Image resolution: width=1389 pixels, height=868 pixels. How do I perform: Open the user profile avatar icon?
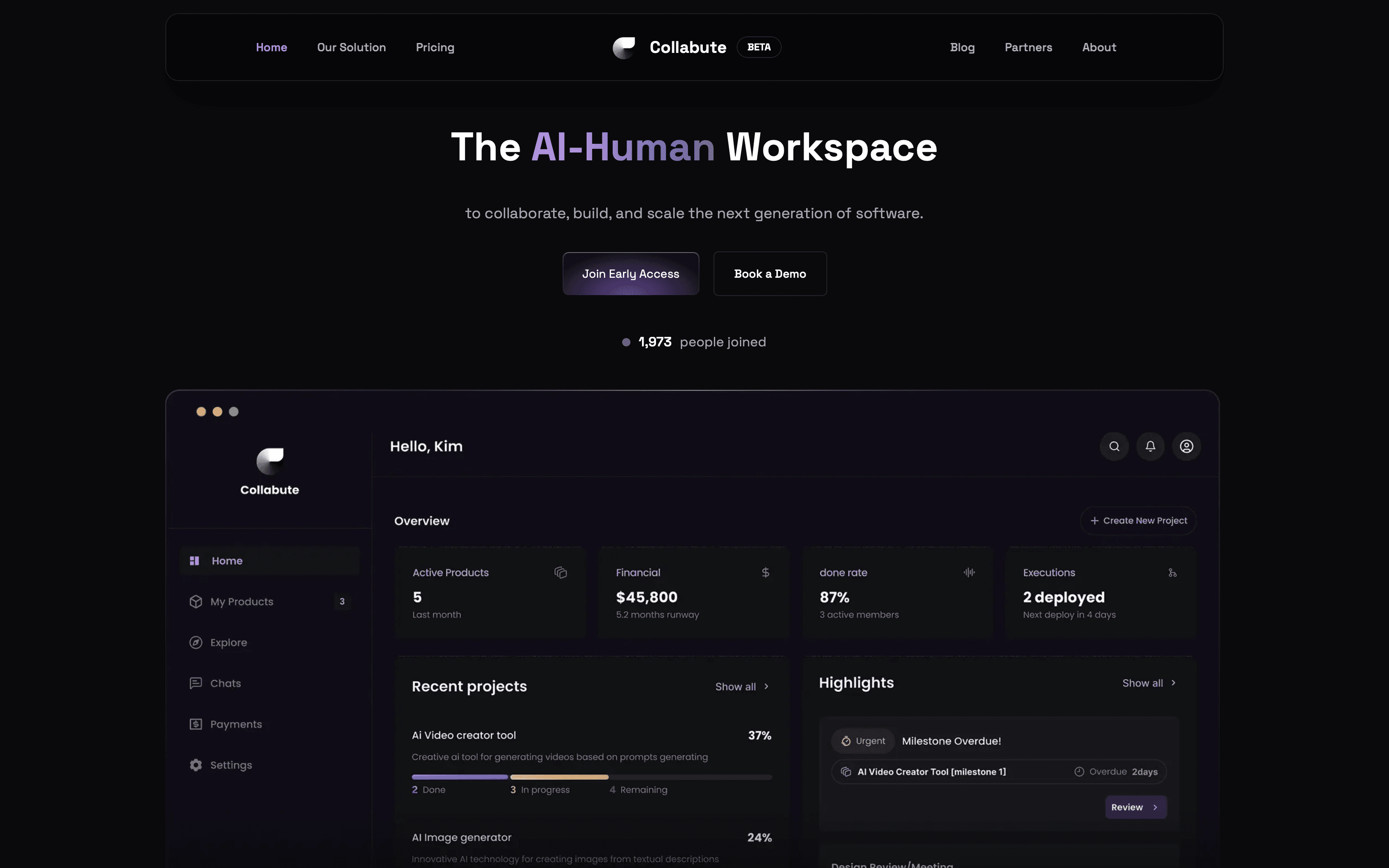(x=1186, y=446)
